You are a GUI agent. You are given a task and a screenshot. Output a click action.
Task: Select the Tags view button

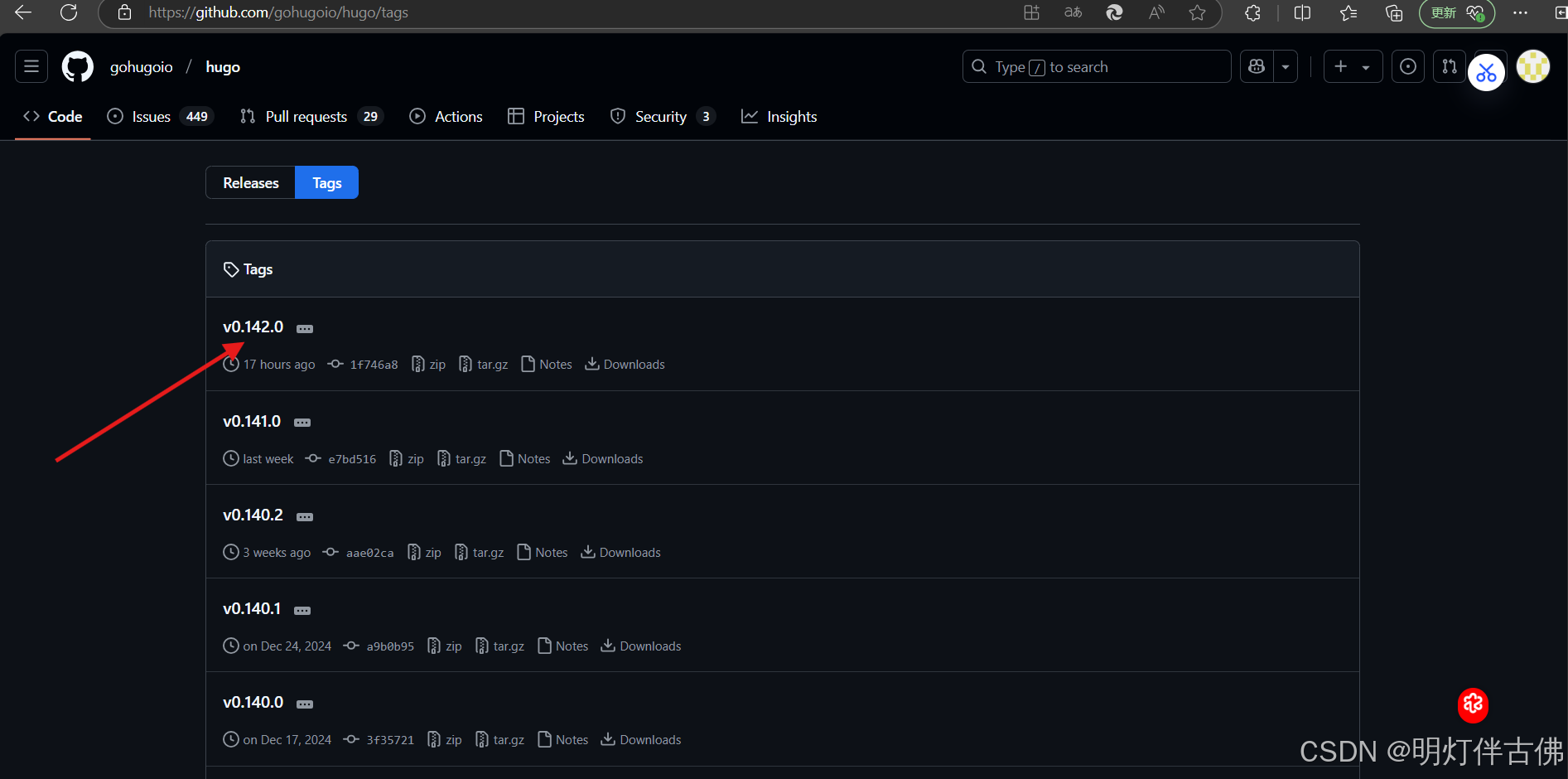(326, 182)
